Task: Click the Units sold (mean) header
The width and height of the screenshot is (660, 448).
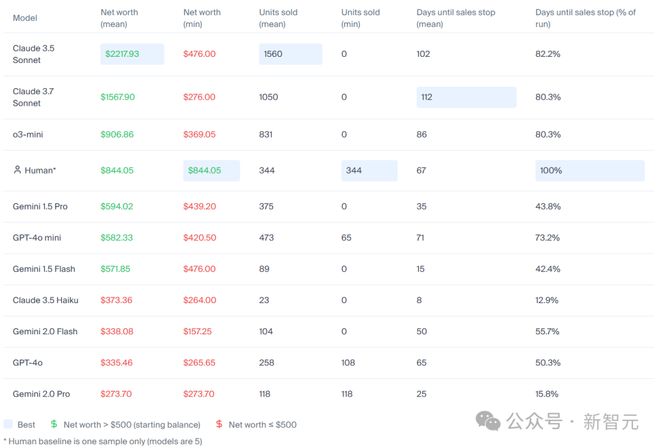Action: 277,15
